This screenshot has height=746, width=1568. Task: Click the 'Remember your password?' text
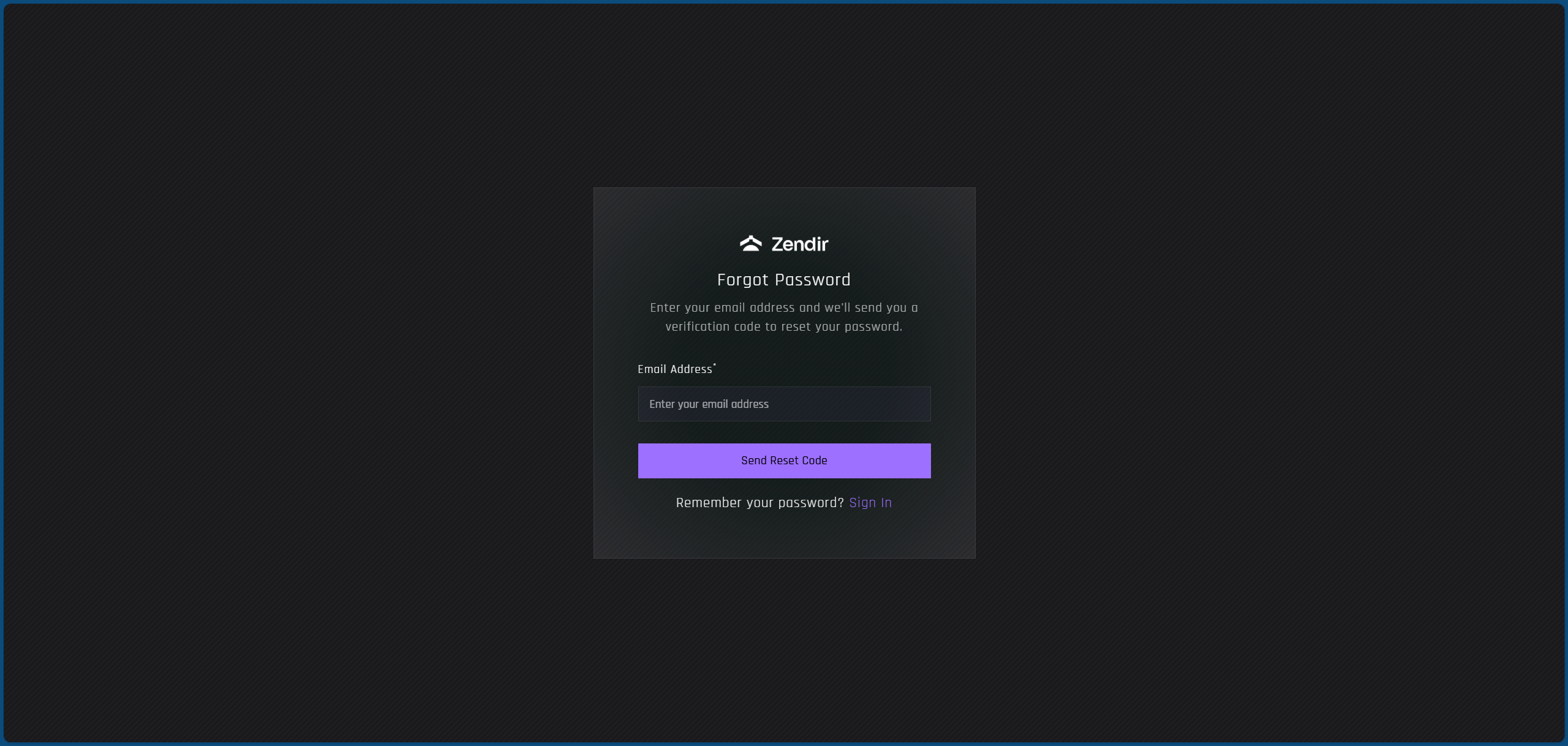tap(760, 503)
